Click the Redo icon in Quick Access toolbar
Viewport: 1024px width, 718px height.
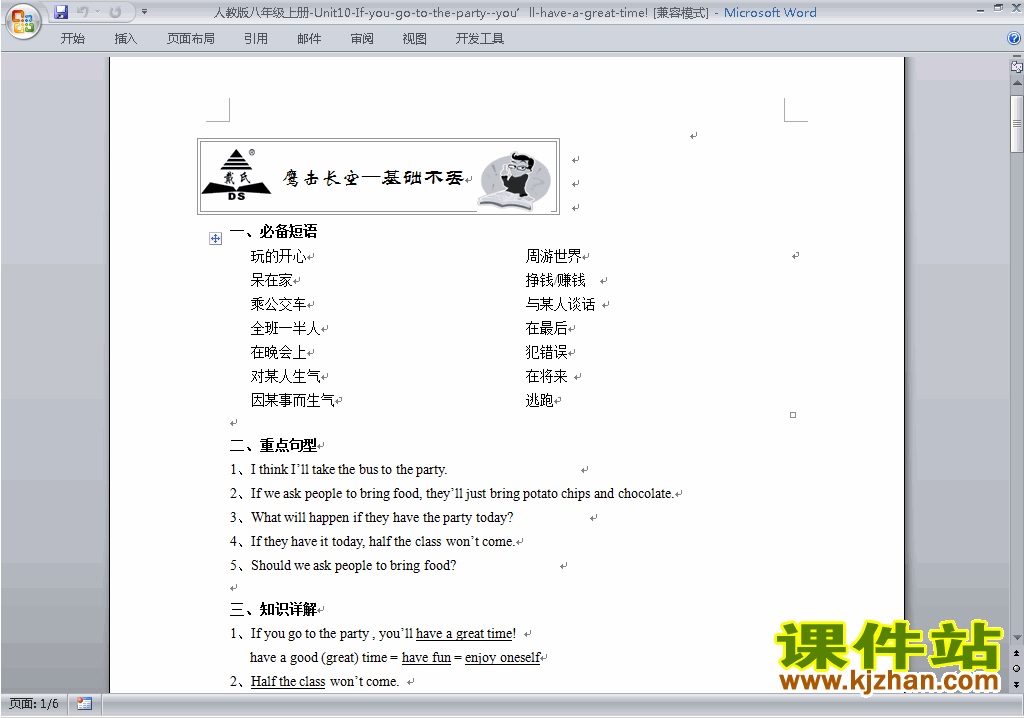(x=115, y=12)
